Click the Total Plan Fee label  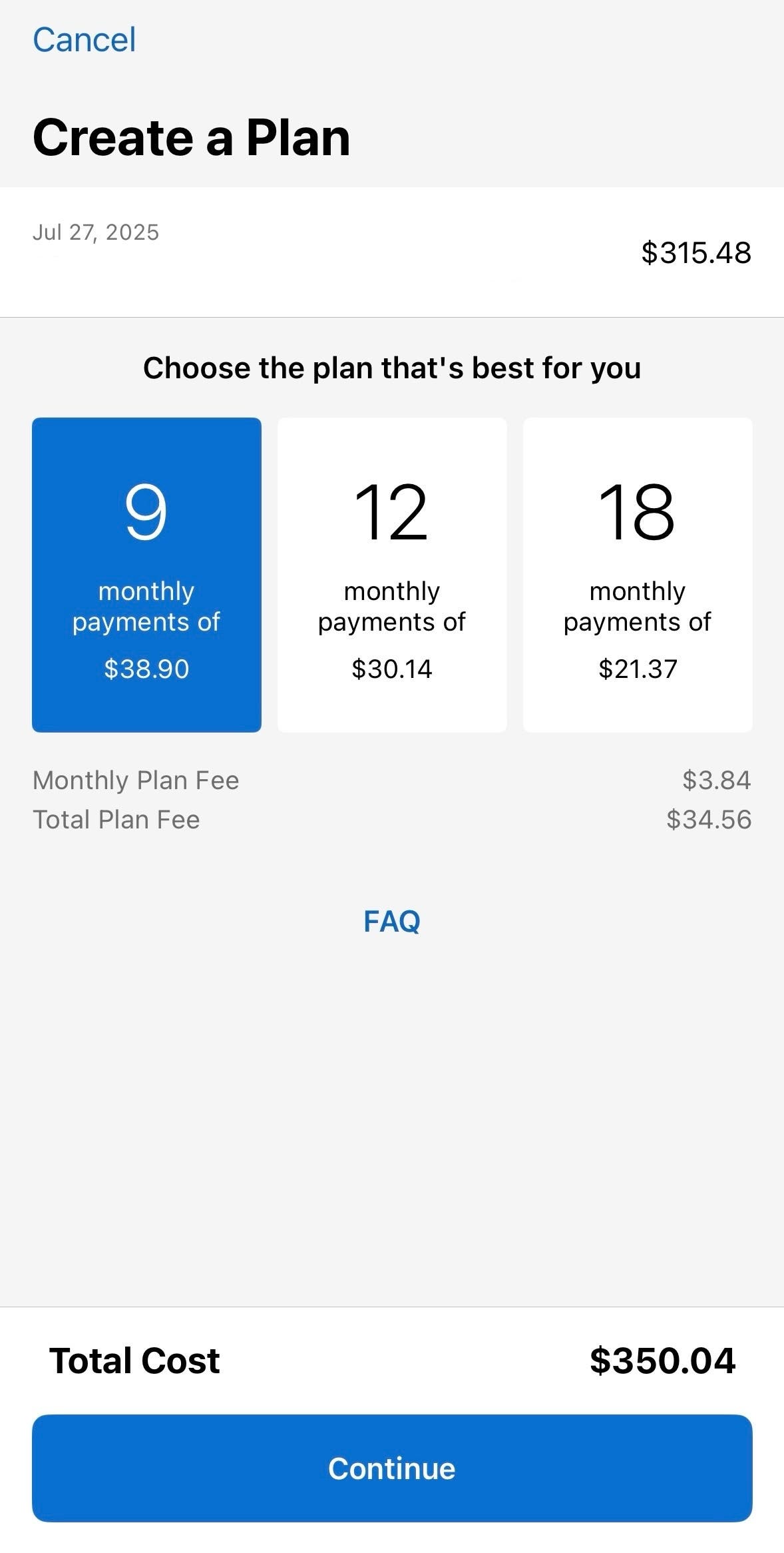coord(116,820)
